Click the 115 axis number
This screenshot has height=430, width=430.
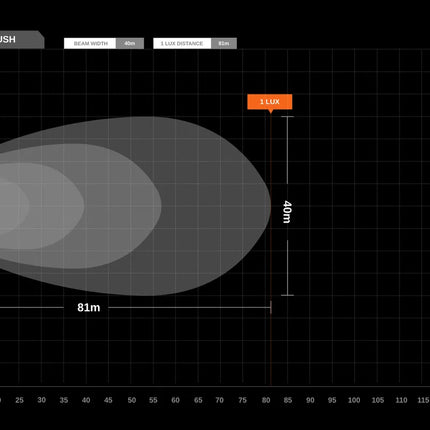423,400
